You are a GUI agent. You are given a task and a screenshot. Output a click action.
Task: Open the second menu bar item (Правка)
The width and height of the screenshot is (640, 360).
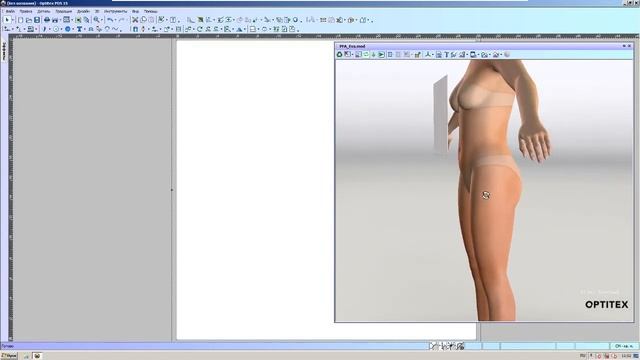tap(25, 11)
